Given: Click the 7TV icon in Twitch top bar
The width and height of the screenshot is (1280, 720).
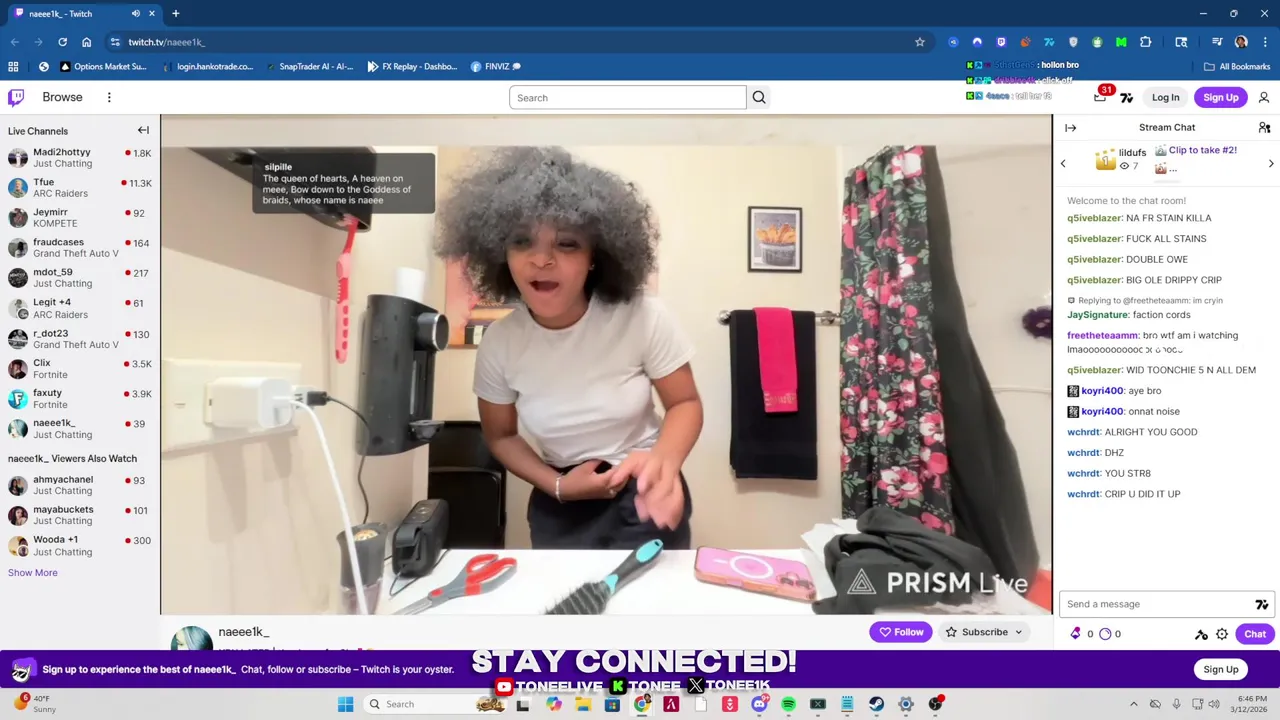Looking at the screenshot, I should point(1127,97).
